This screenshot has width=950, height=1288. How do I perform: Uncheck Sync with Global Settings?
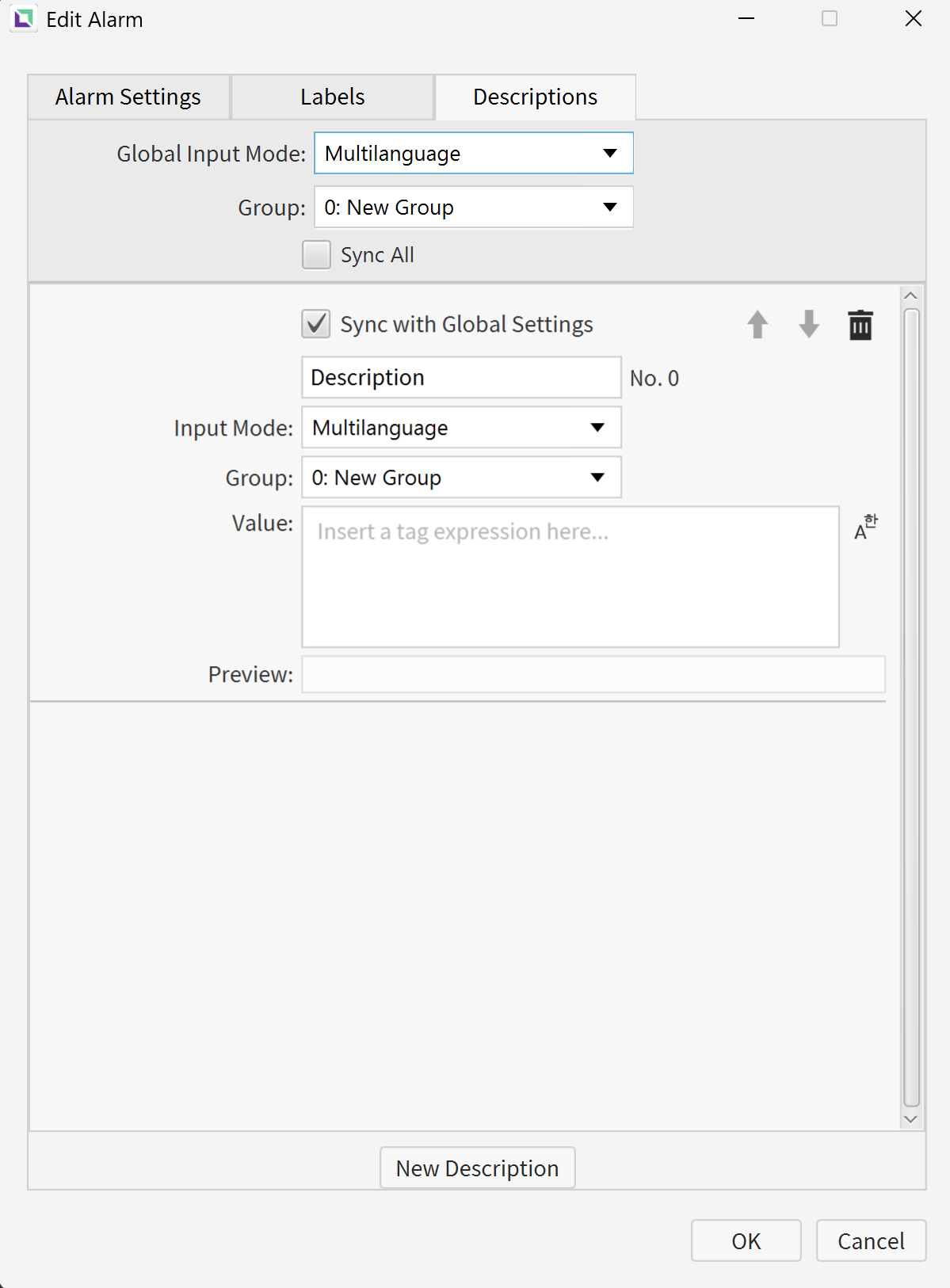[316, 324]
